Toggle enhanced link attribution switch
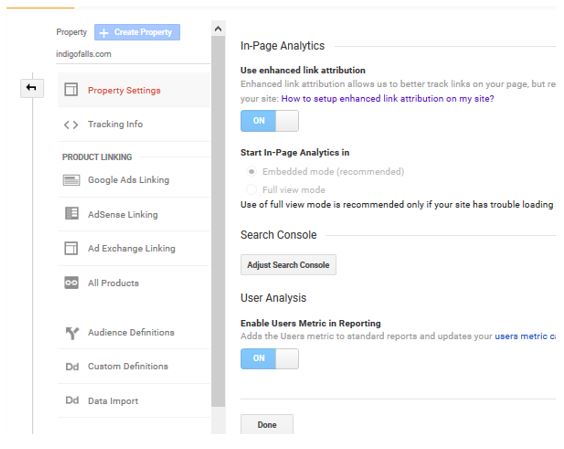 269,121
